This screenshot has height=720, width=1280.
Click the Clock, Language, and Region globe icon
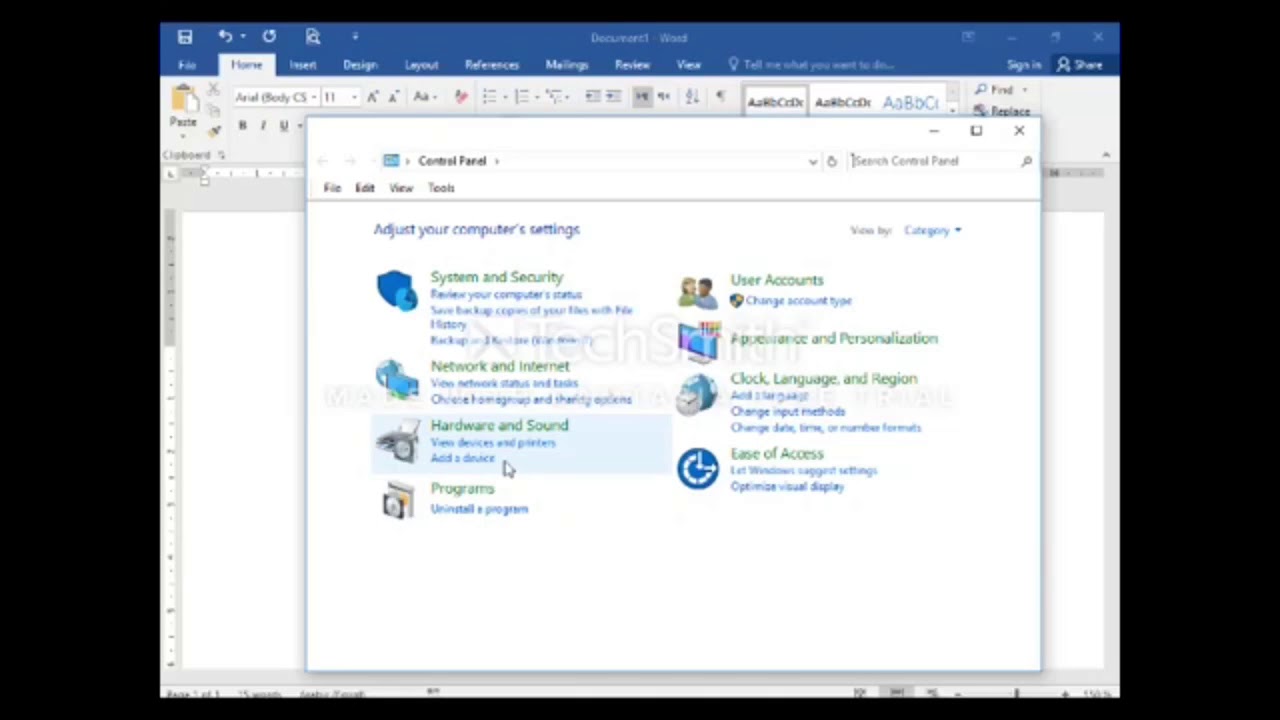[x=697, y=395]
